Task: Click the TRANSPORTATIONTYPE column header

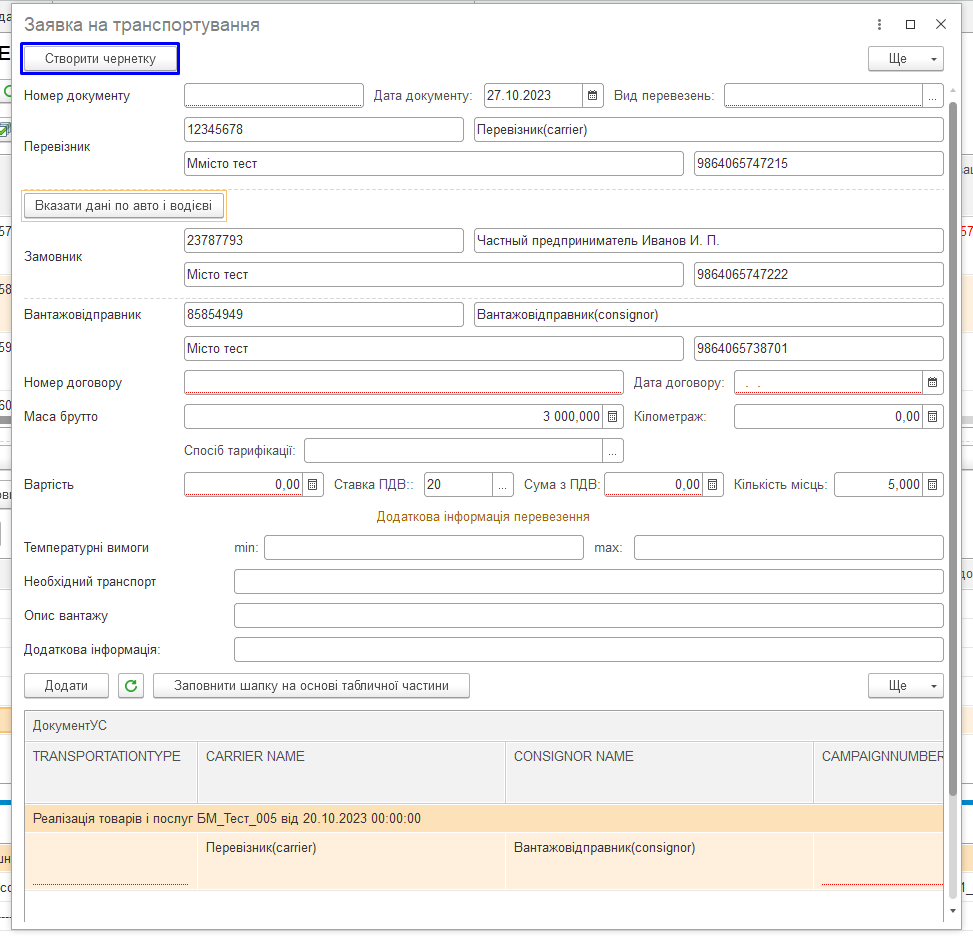Action: coord(111,772)
